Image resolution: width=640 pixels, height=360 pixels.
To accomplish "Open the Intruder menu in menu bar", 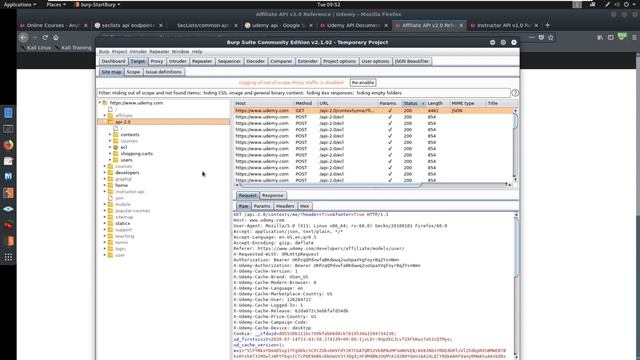I will click(x=138, y=52).
